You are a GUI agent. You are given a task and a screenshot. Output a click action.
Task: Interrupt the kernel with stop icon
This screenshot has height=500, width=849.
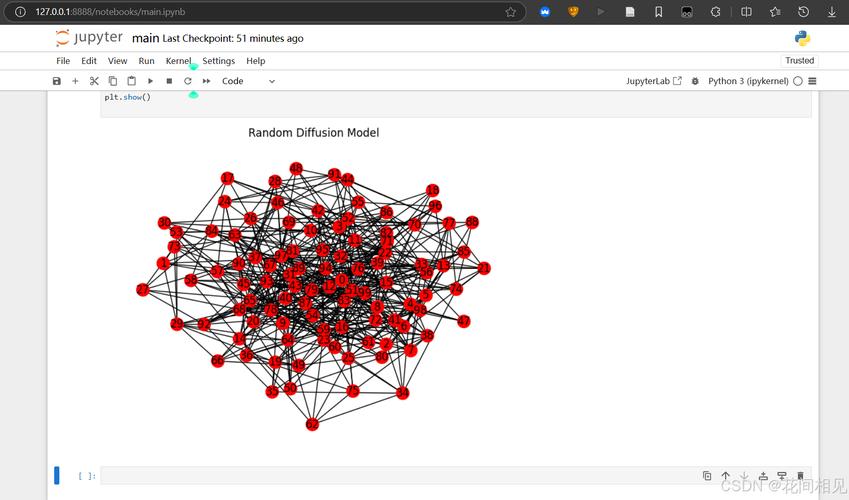tap(169, 81)
